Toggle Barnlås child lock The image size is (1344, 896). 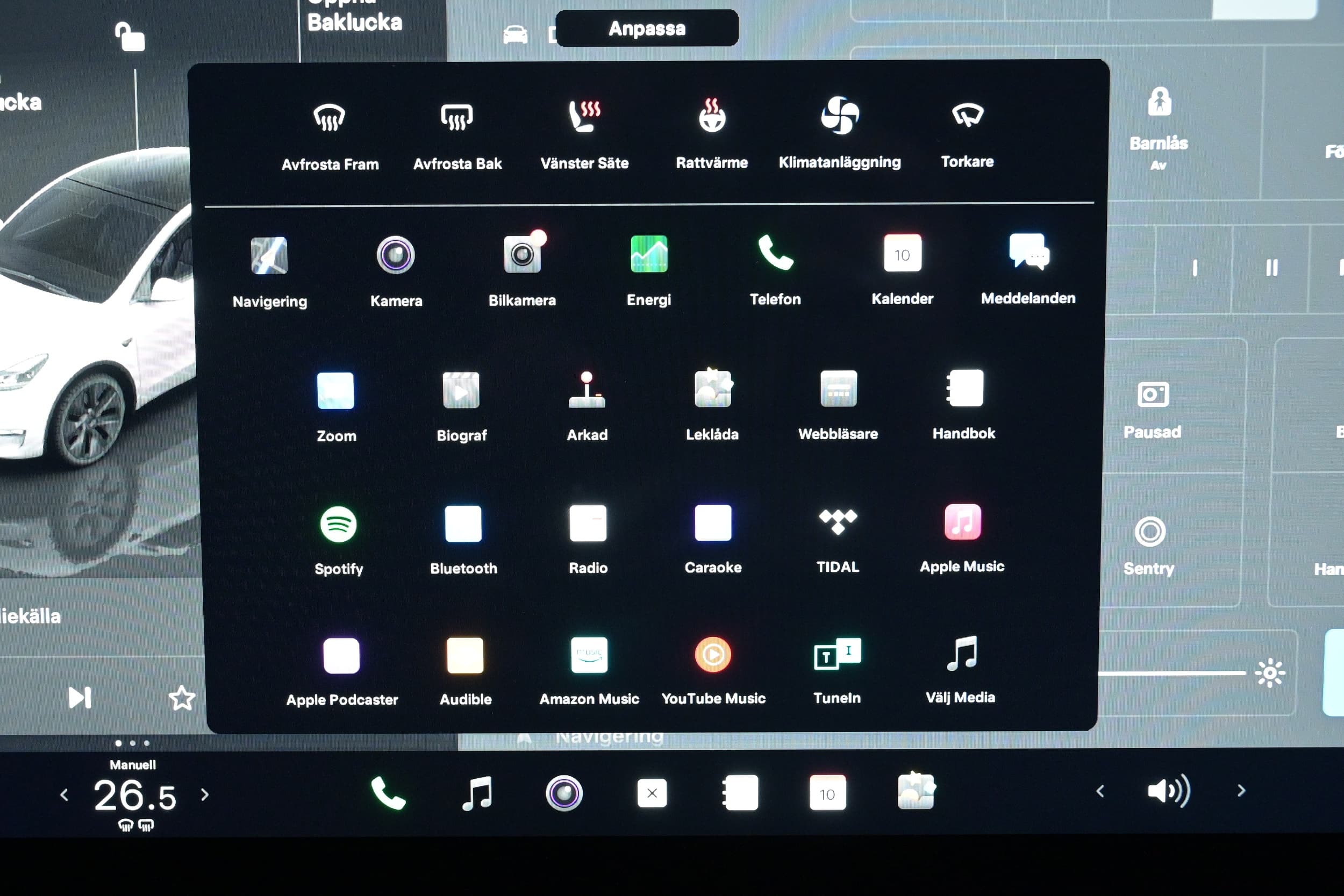pyautogui.click(x=1159, y=128)
